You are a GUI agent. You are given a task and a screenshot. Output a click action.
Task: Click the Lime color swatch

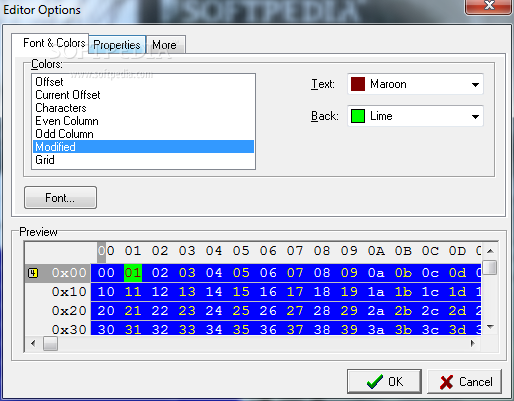[358, 116]
